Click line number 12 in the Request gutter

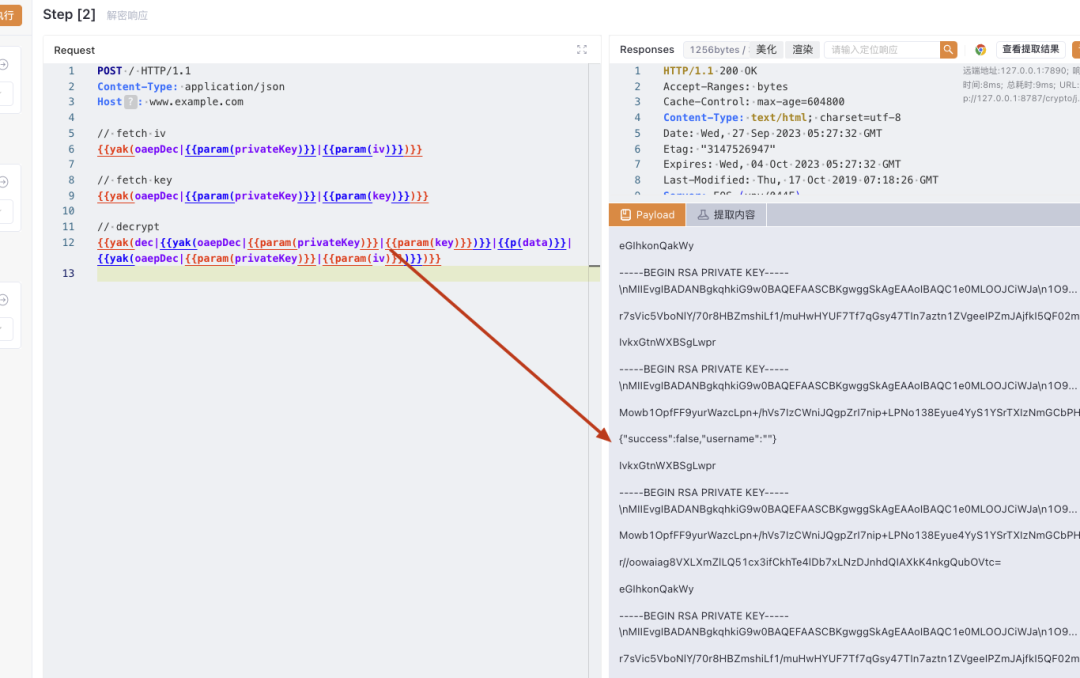[x=68, y=243]
